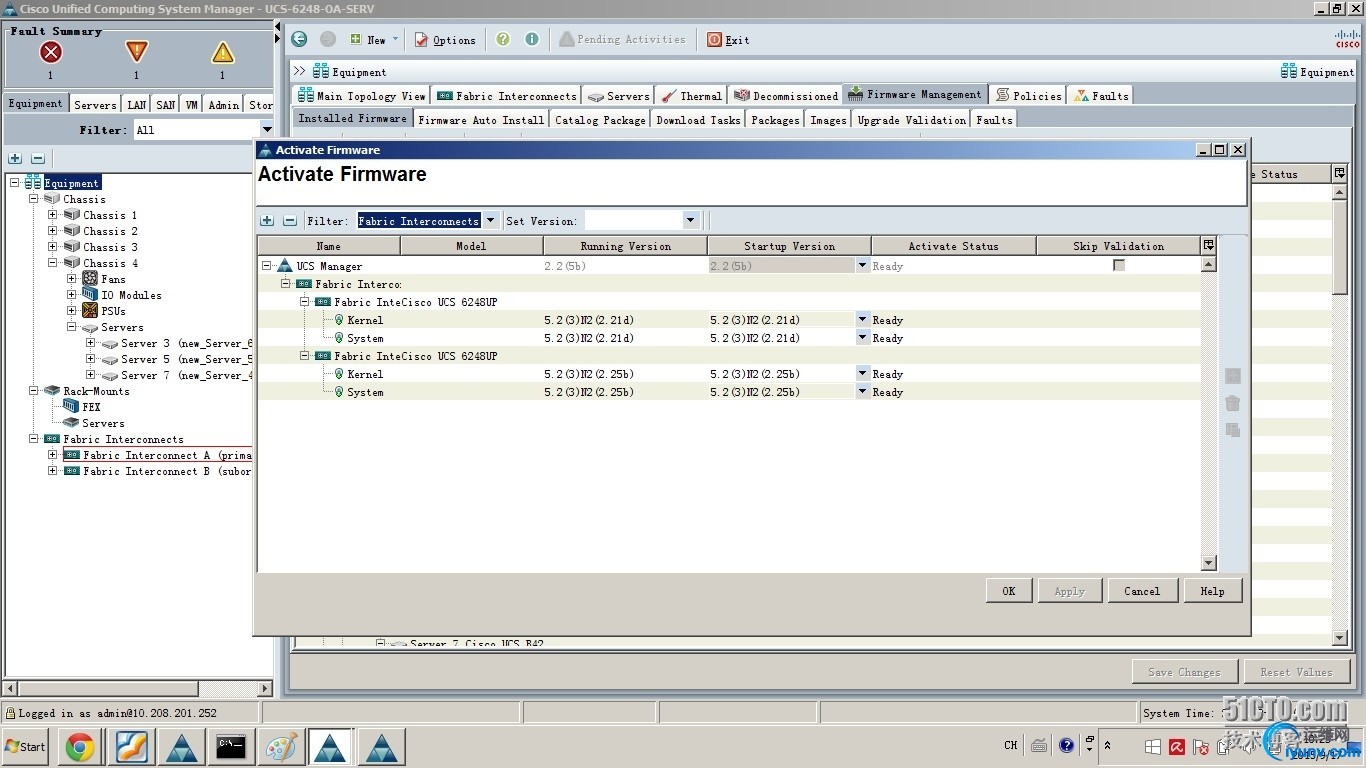Select the FEX icon under Rack-Mounts
Image resolution: width=1366 pixels, height=768 pixels.
click(71, 407)
